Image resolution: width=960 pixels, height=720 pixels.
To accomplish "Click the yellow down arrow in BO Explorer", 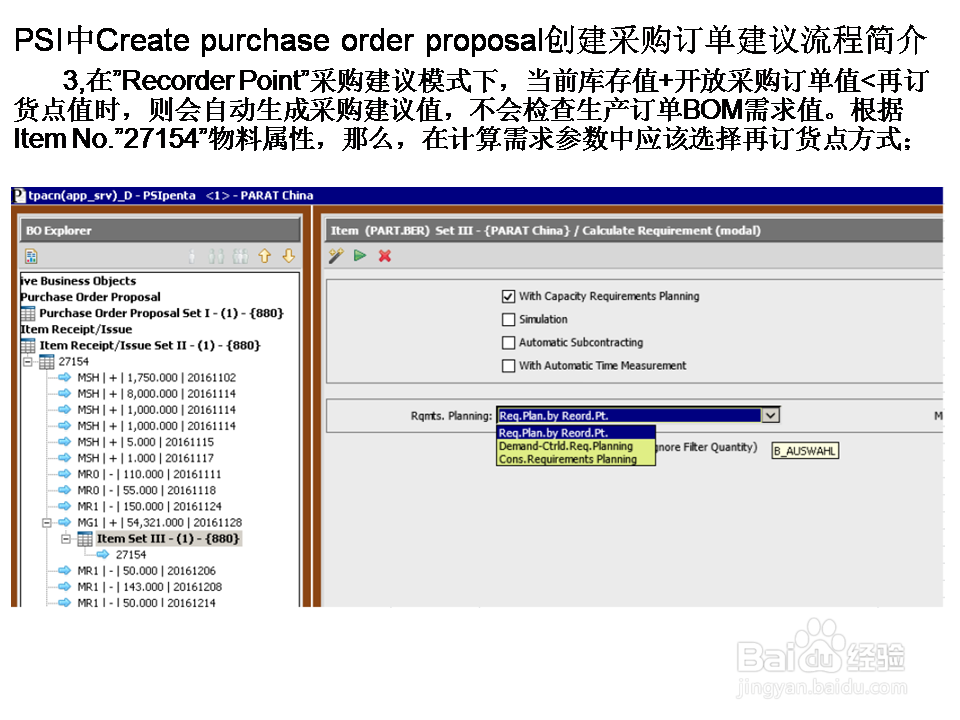I will point(288,256).
